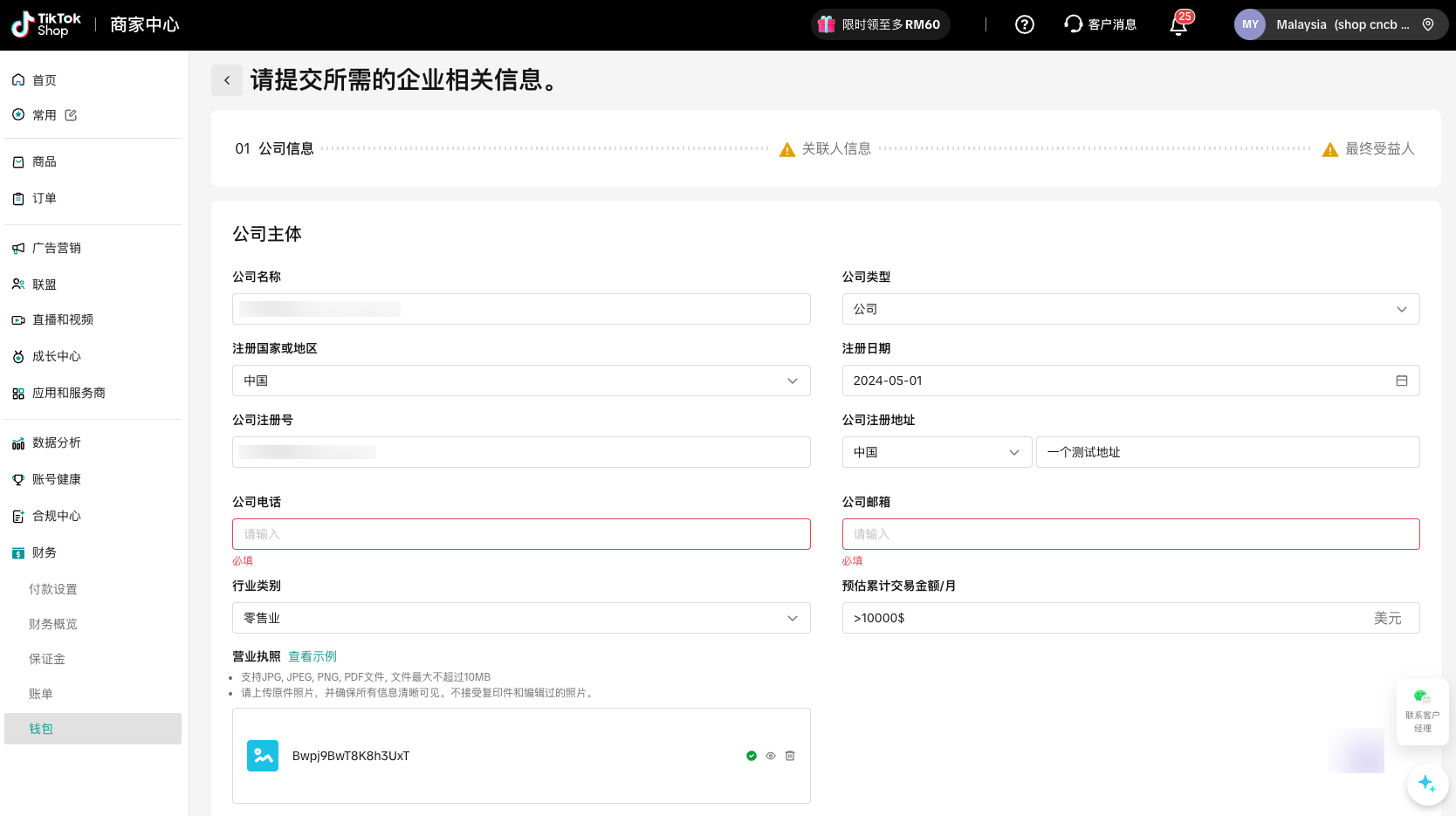1456x816 pixels.
Task: Open the AI assistant sparkle icon
Action: point(1427,783)
